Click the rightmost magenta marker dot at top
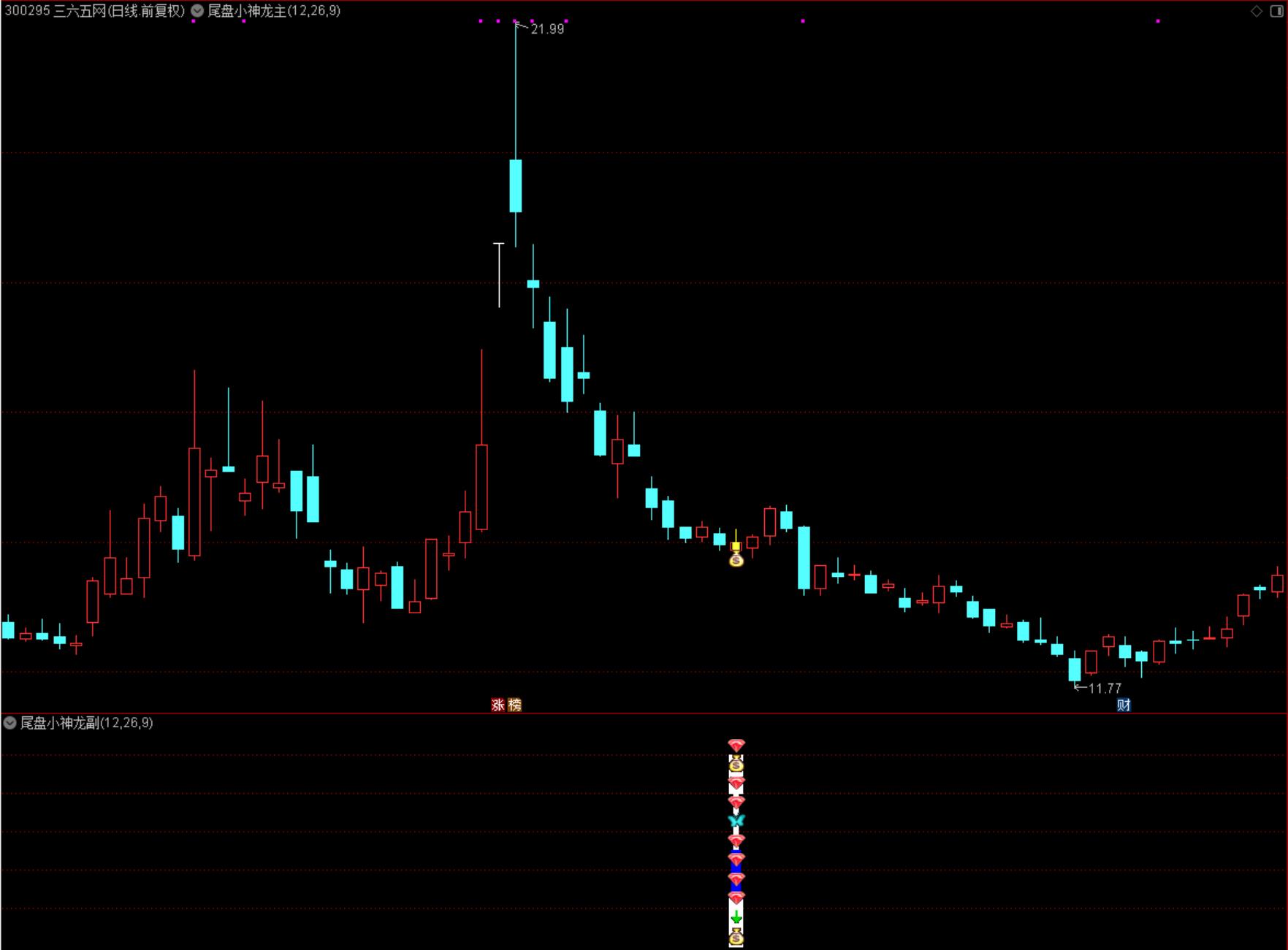This screenshot has width=1288, height=950. coord(1158,21)
